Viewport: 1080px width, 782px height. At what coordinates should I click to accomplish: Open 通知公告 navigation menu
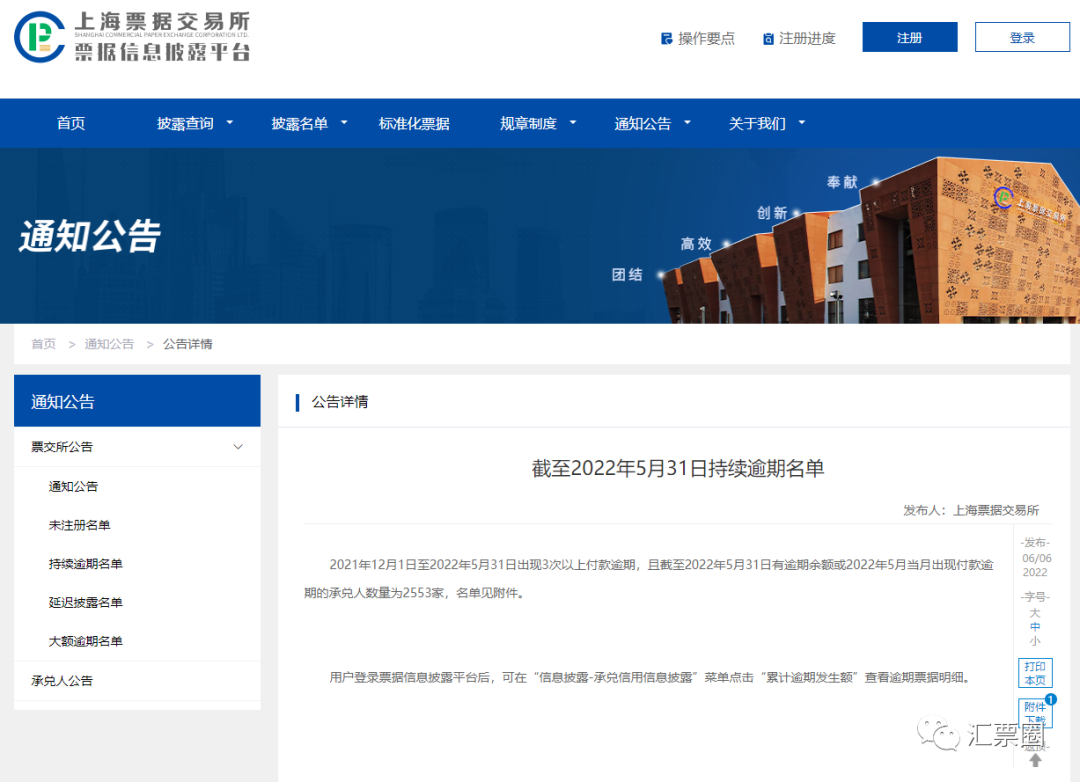(643, 123)
